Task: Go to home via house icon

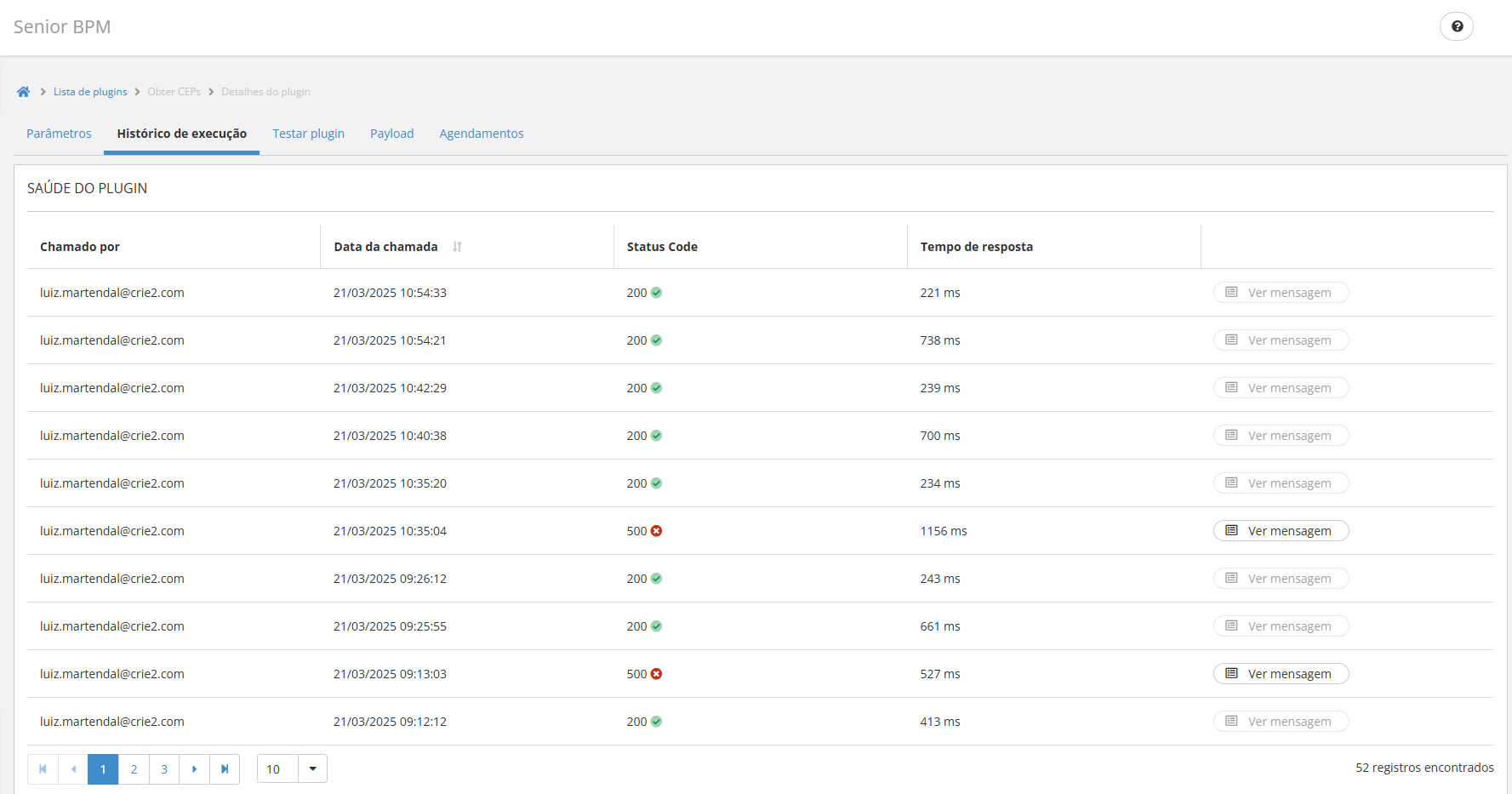Action: pyautogui.click(x=23, y=92)
